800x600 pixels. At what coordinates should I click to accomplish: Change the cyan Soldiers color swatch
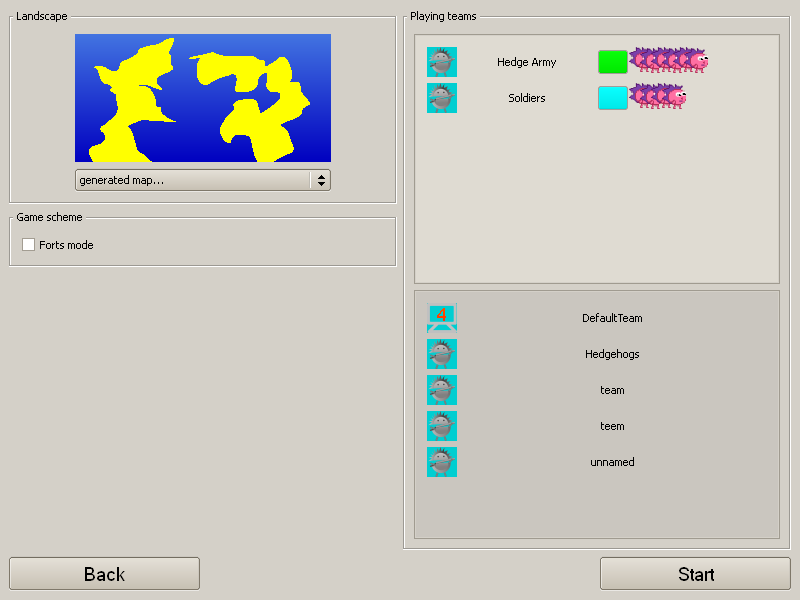[x=612, y=98]
